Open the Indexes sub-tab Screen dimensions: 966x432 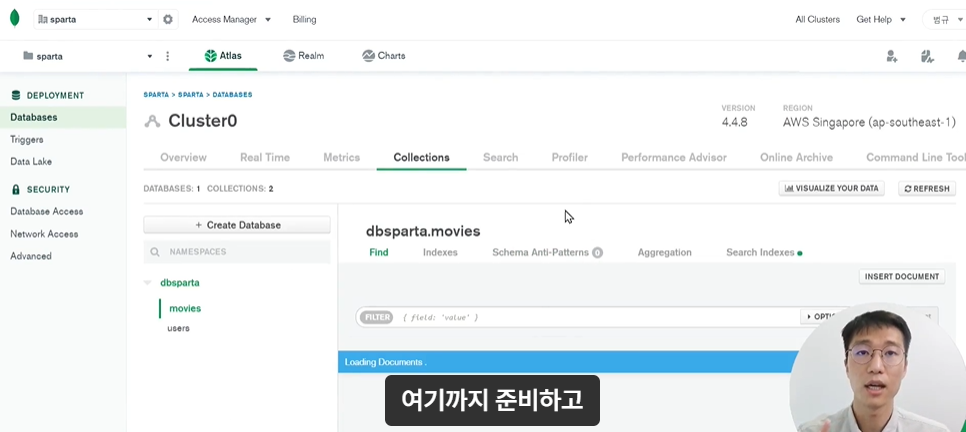point(440,252)
